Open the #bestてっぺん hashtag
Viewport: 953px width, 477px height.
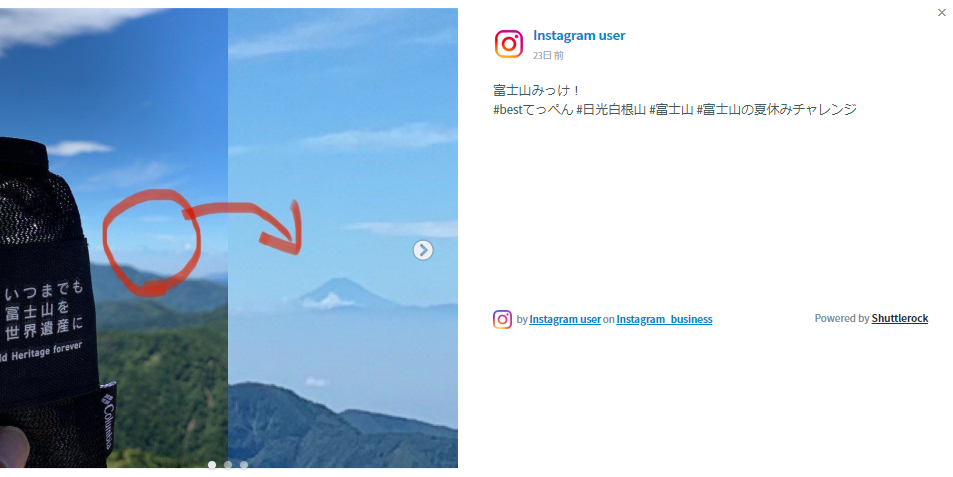point(533,109)
